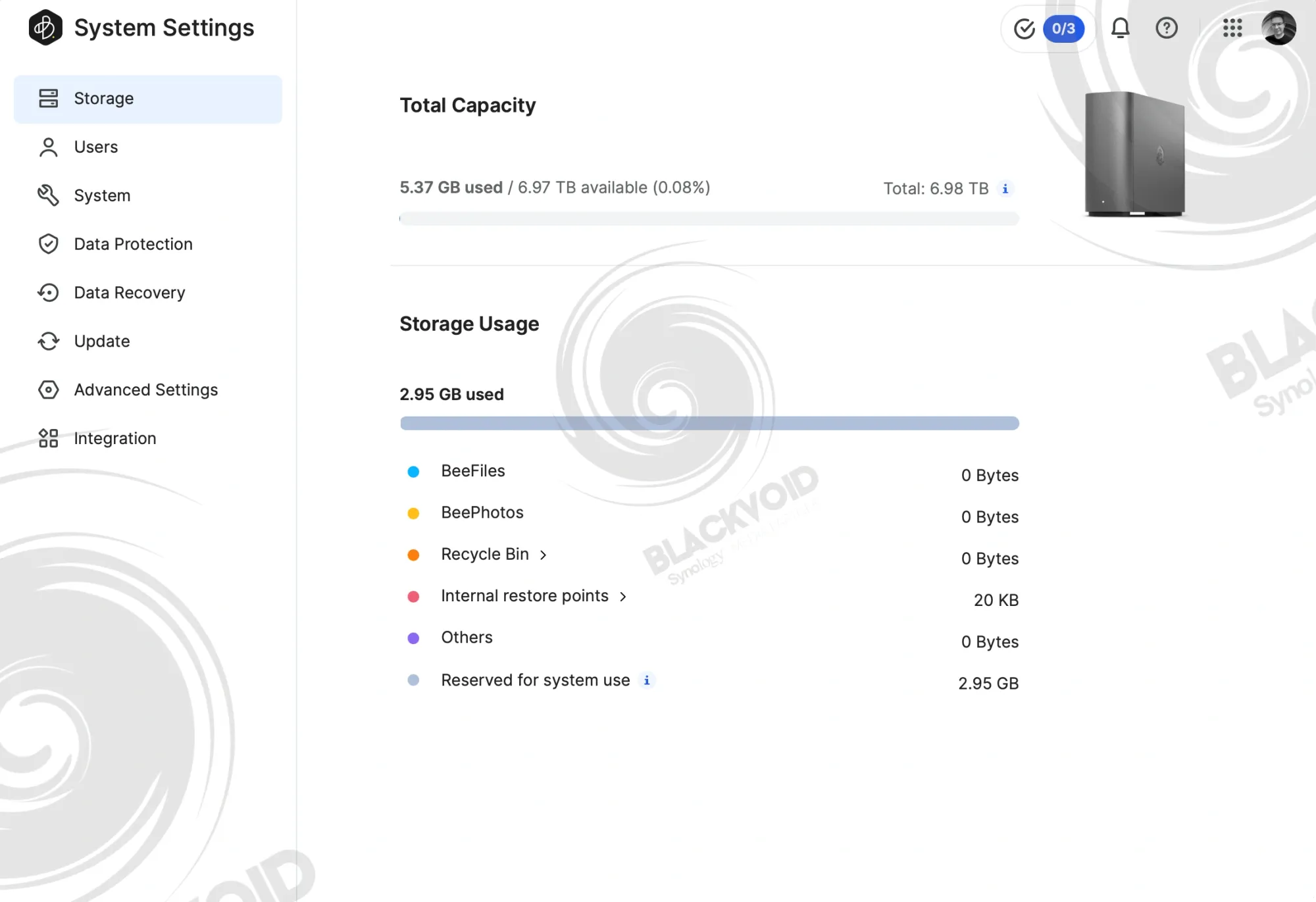Click the task checklist 0/3 indicator
Viewport: 1316px width, 902px height.
point(1048,29)
